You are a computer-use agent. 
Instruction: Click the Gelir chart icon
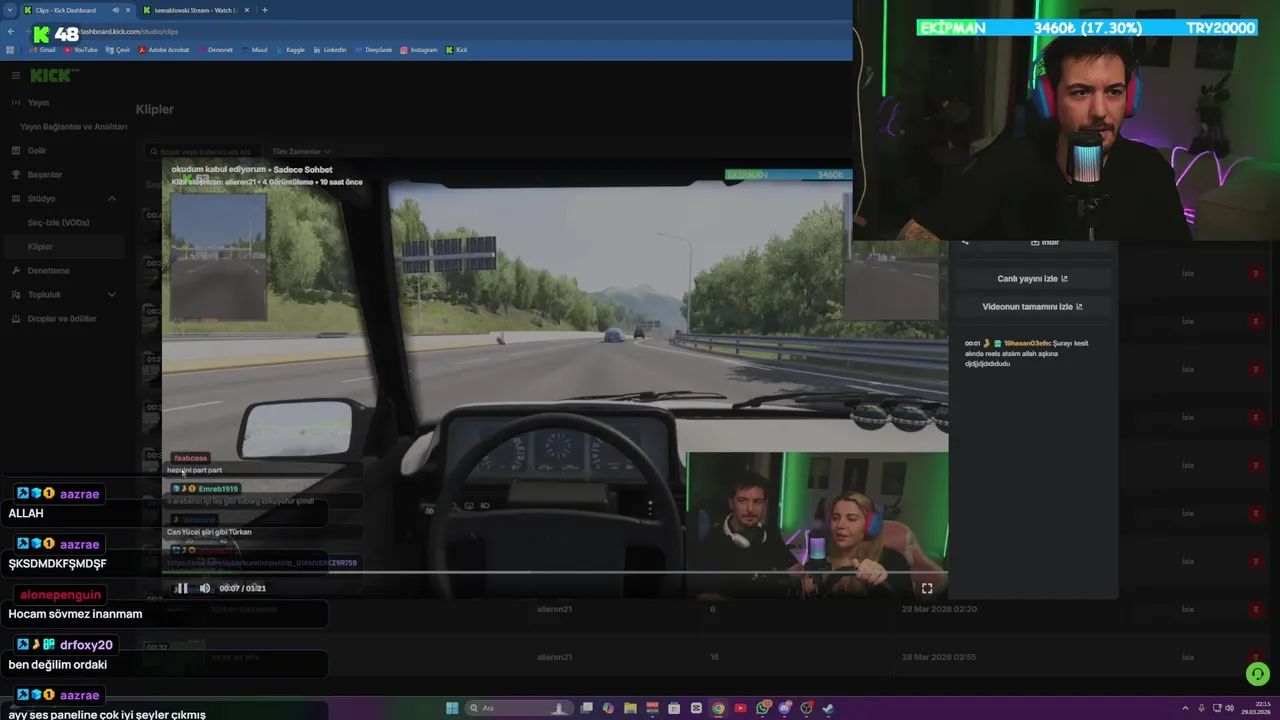16,151
